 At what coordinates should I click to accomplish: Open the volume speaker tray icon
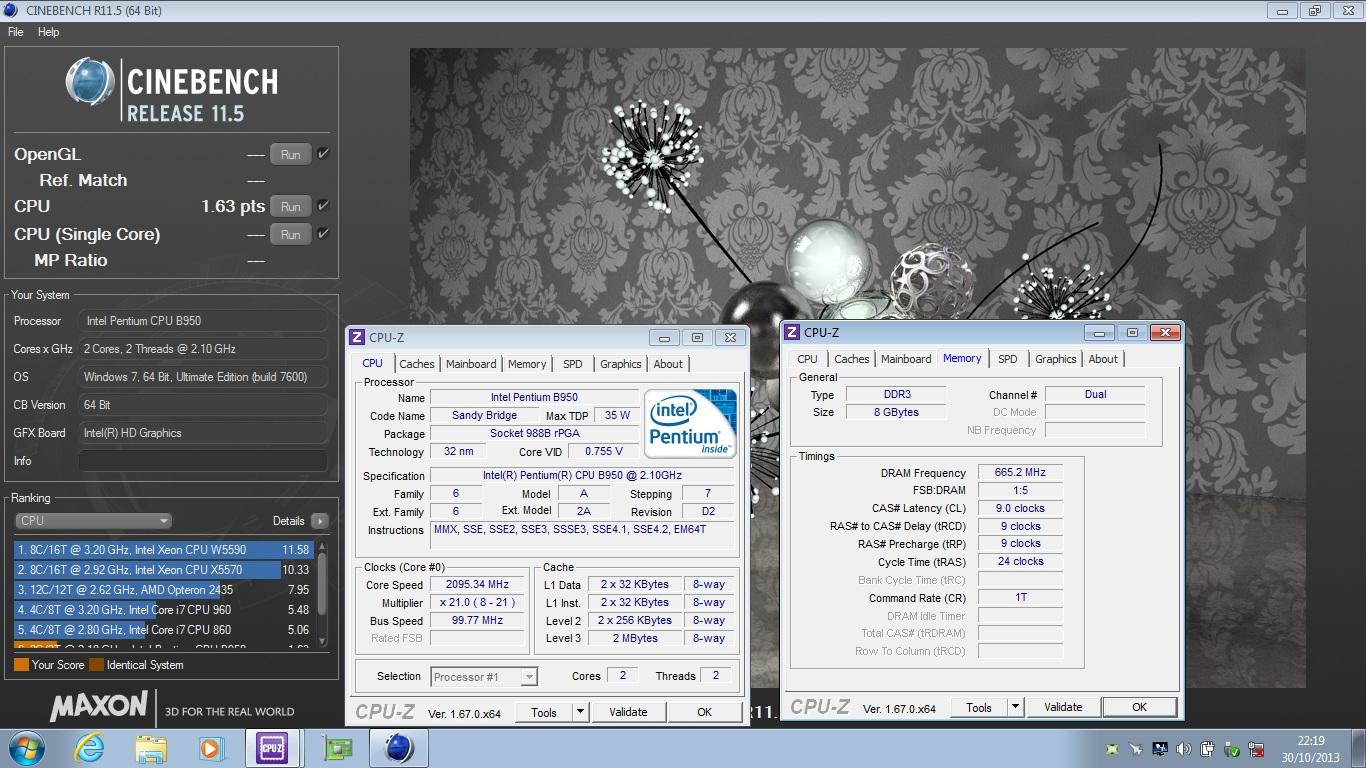click(1184, 749)
